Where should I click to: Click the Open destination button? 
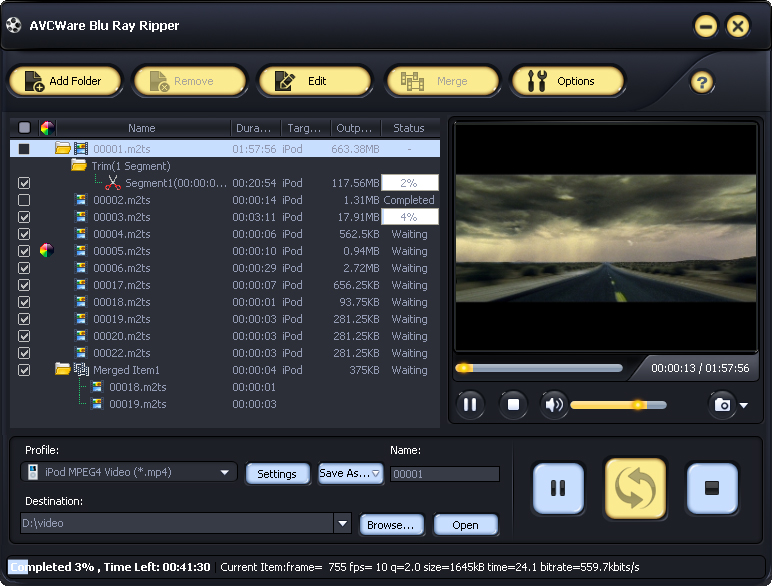465,525
